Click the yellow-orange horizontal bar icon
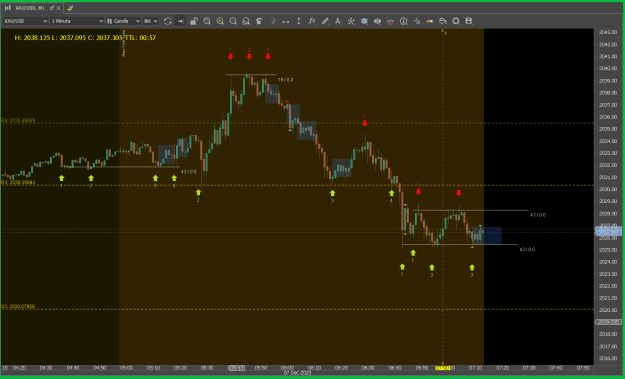This screenshot has height=379, width=625. click(x=430, y=21)
